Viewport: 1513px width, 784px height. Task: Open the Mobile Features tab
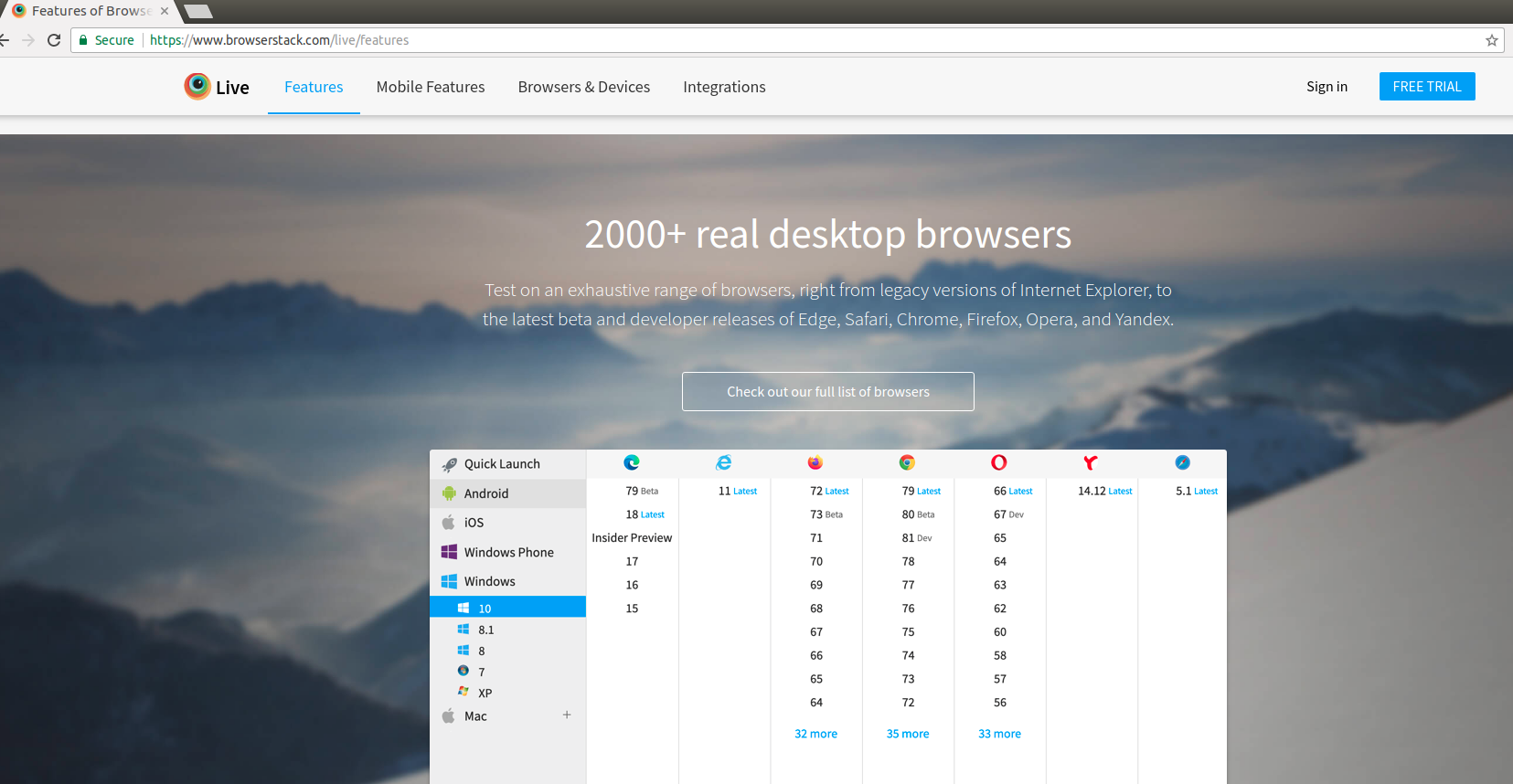pos(431,87)
